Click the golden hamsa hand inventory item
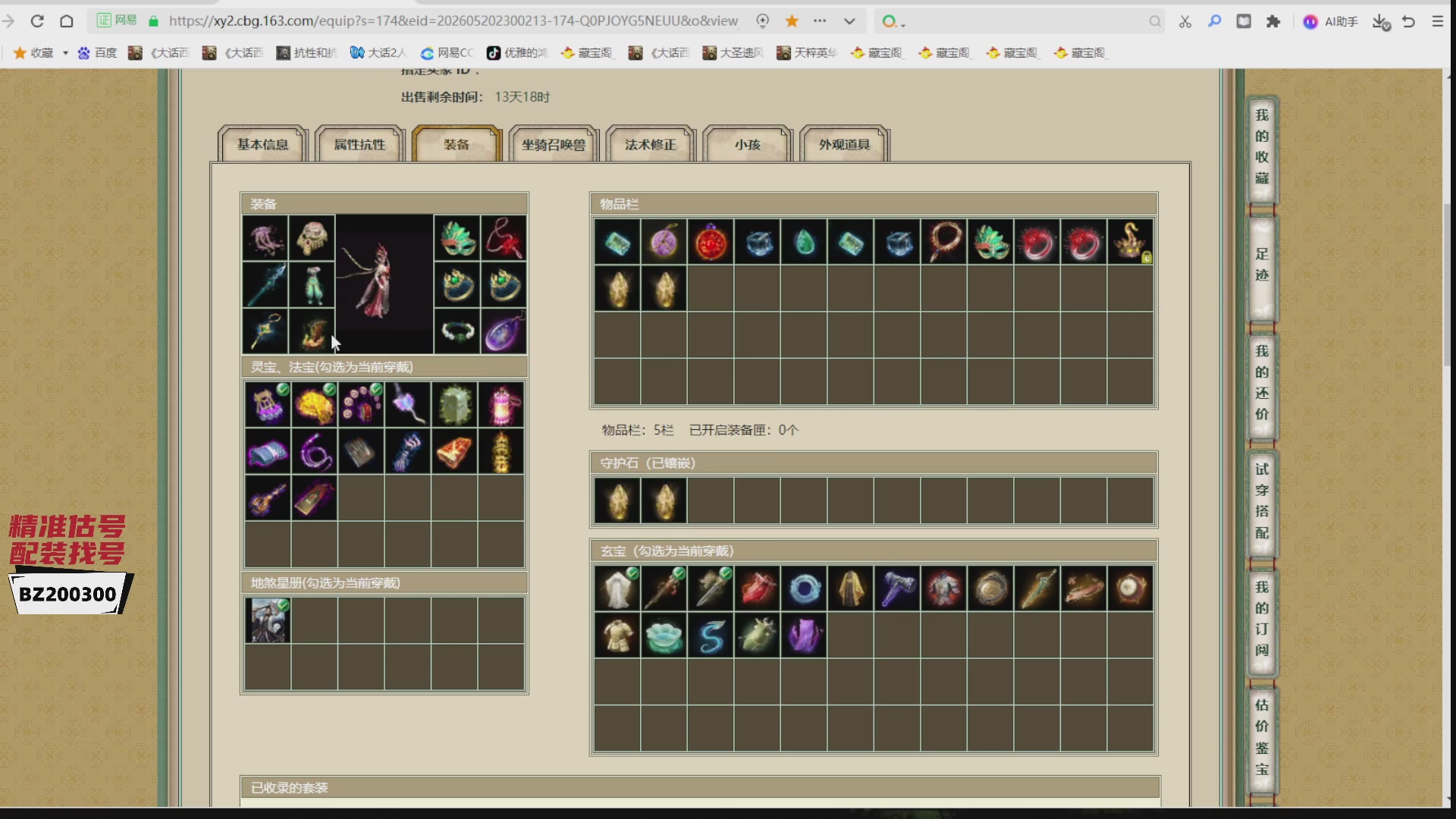1456x819 pixels. tap(1130, 242)
